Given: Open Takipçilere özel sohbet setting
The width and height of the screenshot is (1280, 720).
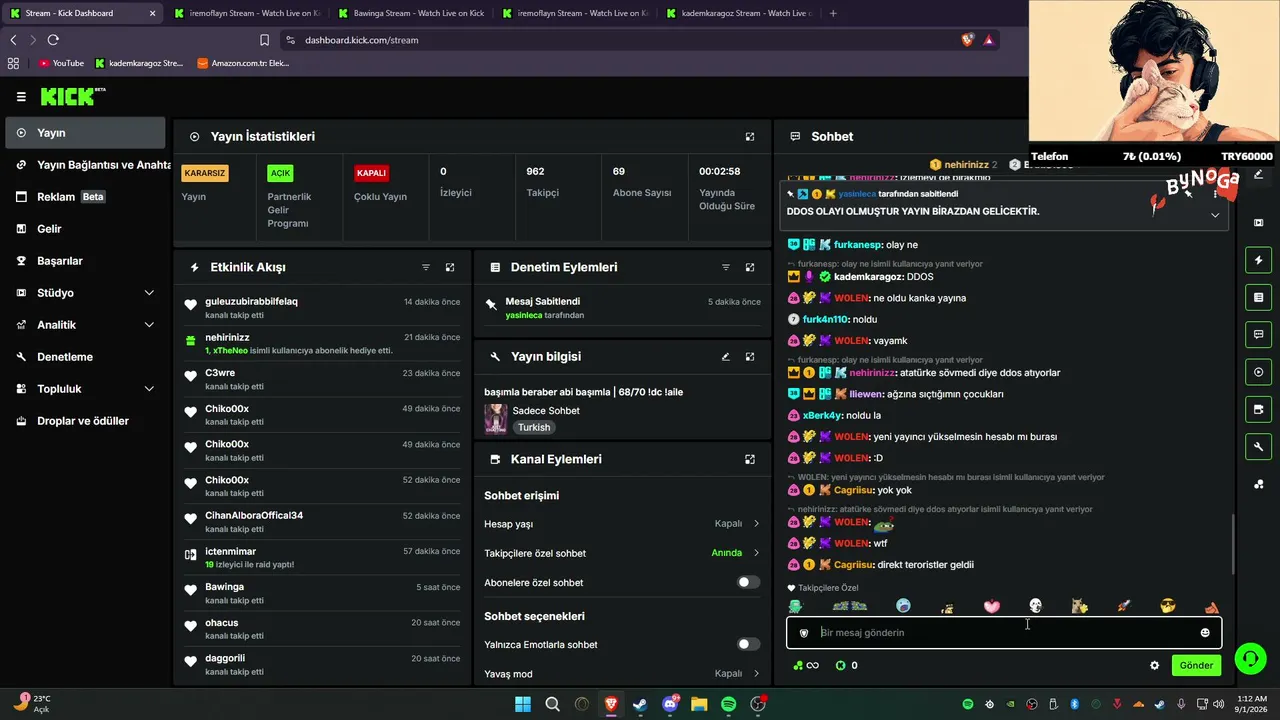Looking at the screenshot, I should [622, 553].
